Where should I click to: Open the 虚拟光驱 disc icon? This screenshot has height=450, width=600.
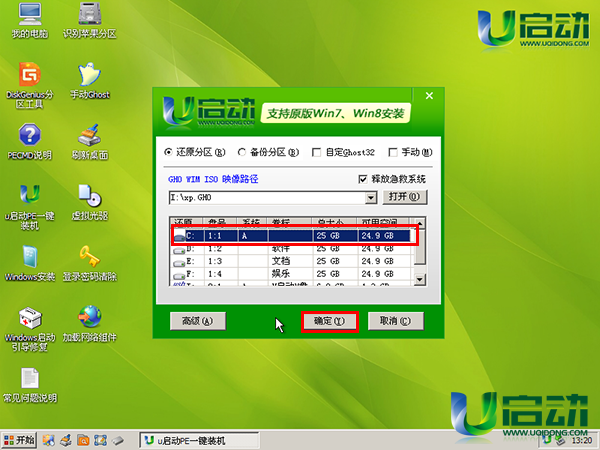point(90,202)
